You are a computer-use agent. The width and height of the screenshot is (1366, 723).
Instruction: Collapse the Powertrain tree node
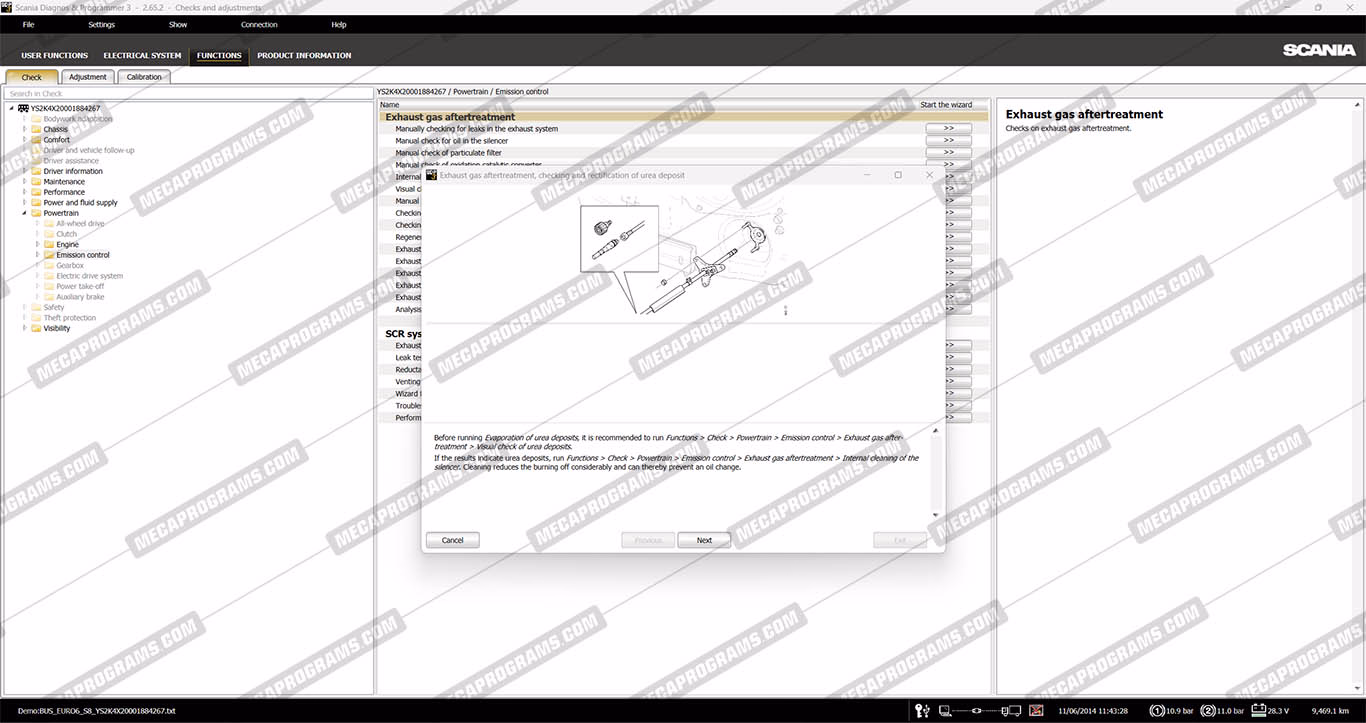tap(25, 213)
